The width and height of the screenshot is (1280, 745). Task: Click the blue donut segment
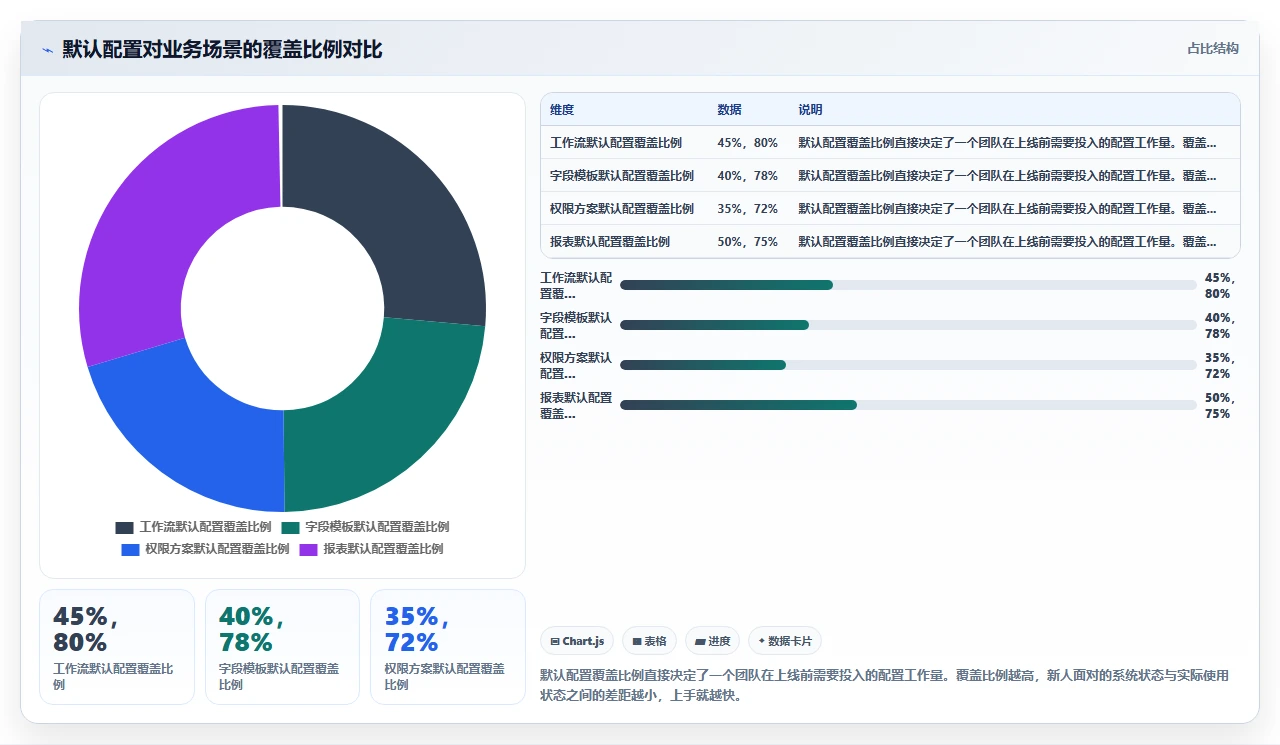point(190,430)
